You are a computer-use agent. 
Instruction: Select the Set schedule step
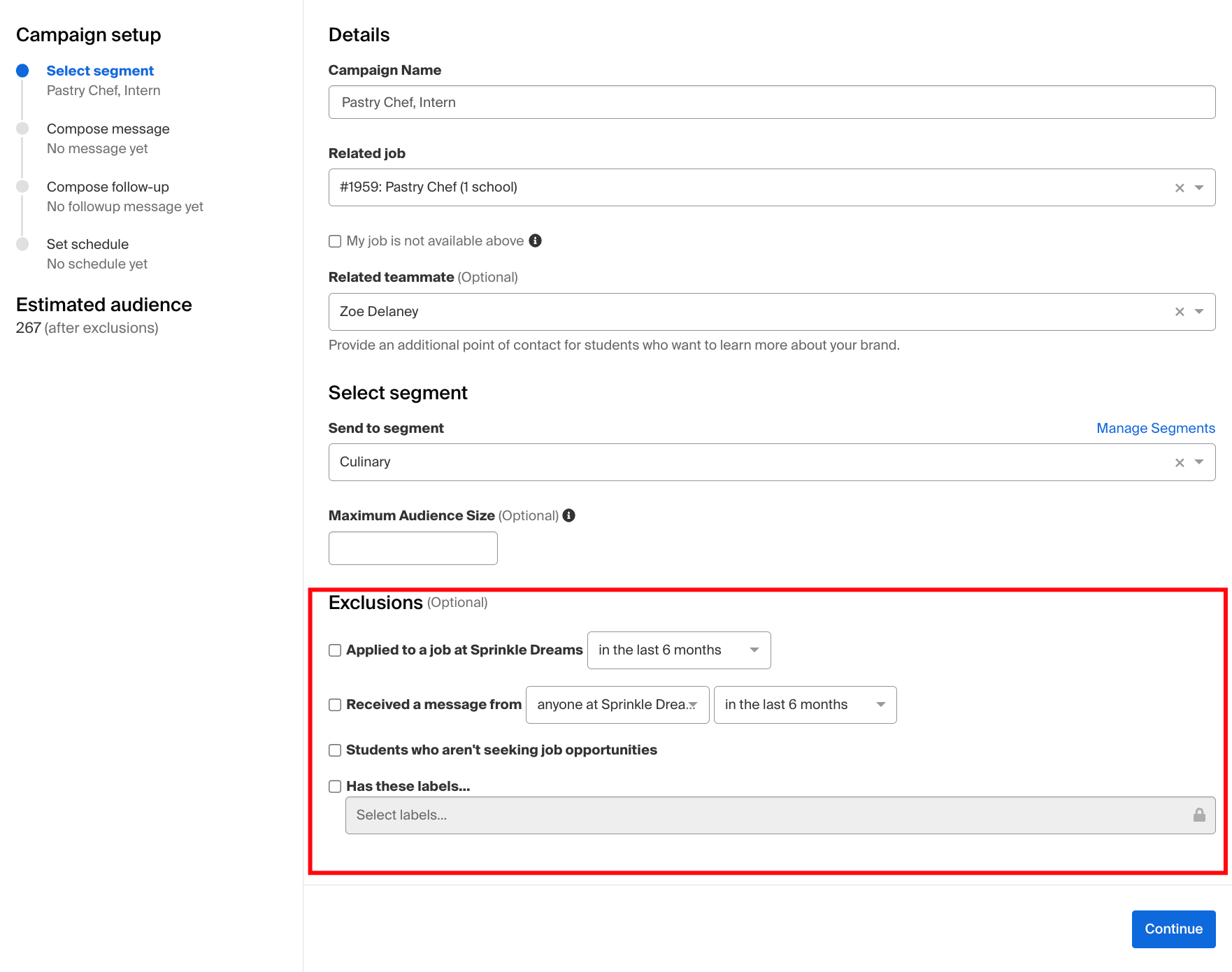(x=87, y=243)
